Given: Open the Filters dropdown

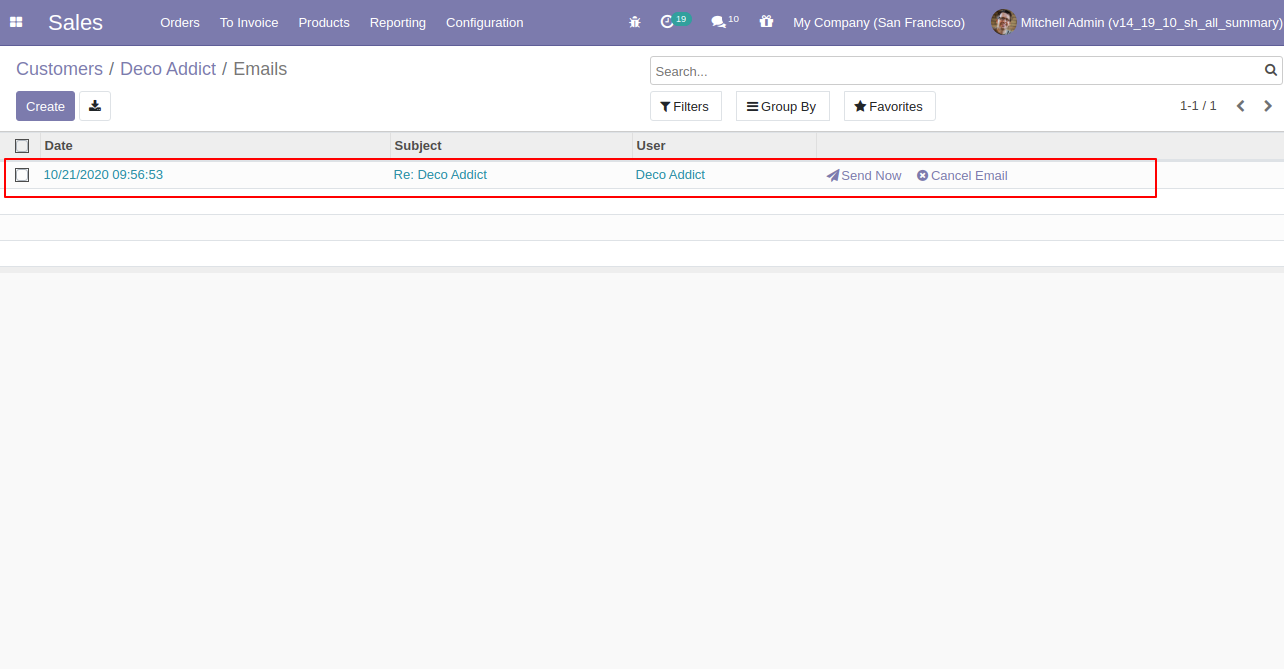Looking at the screenshot, I should [685, 106].
